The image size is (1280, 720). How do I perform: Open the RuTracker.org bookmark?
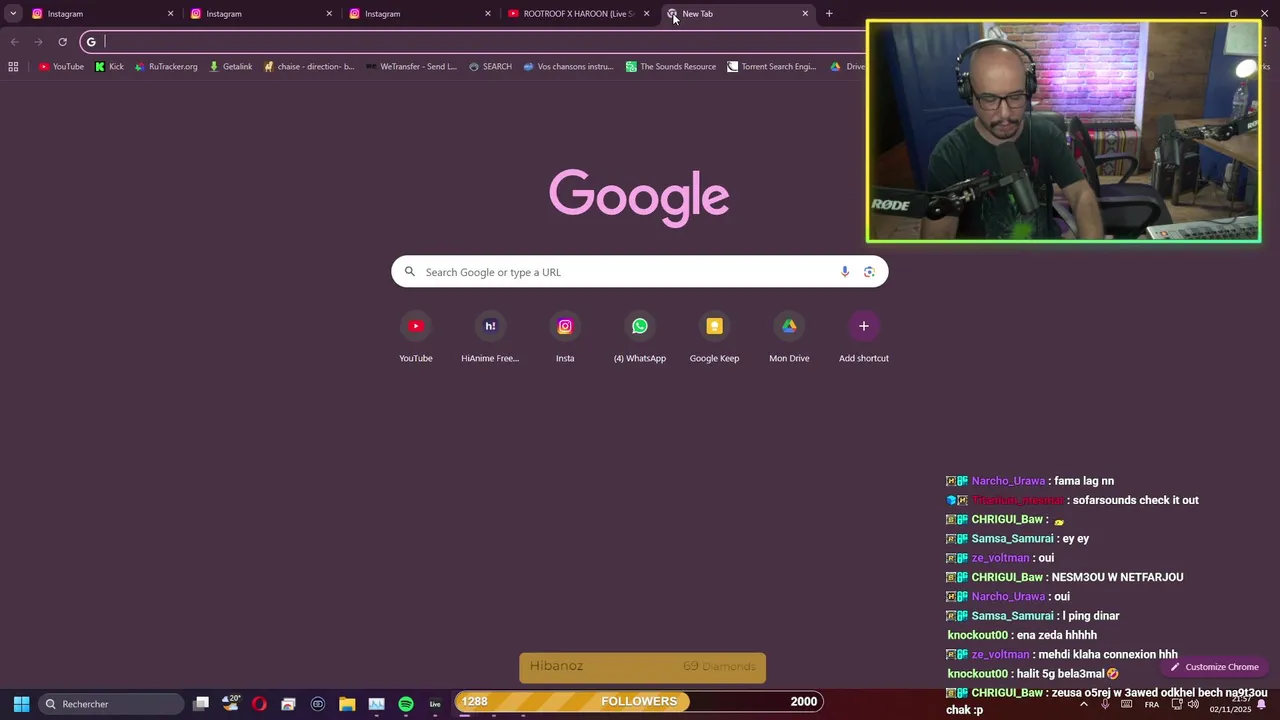166,67
